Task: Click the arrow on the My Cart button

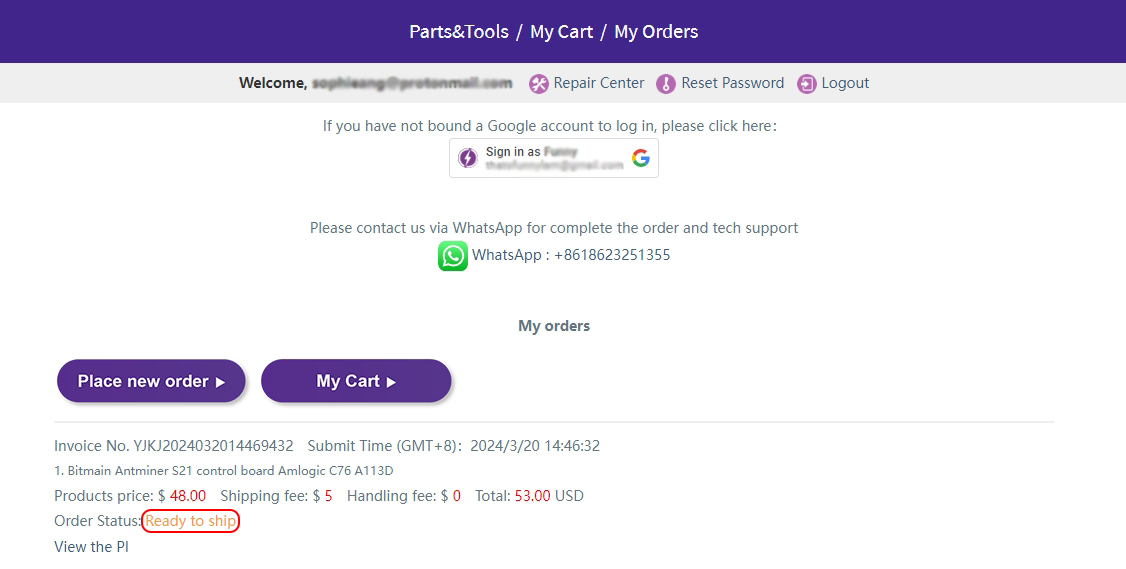Action: pyautogui.click(x=392, y=382)
